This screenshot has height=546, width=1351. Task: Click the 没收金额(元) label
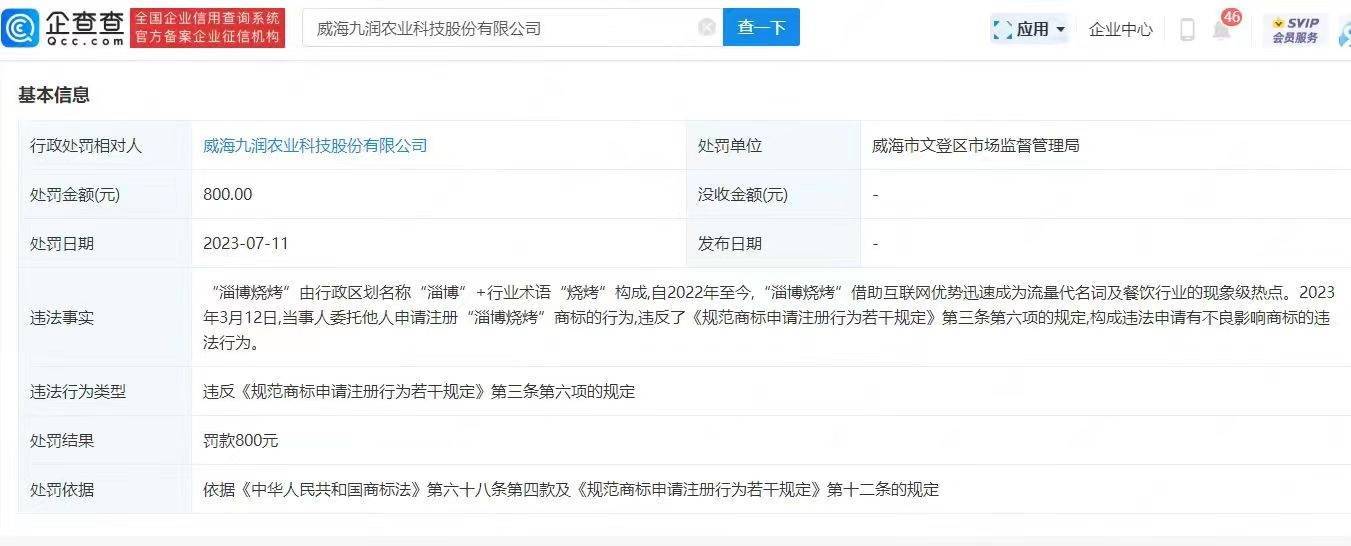click(743, 194)
